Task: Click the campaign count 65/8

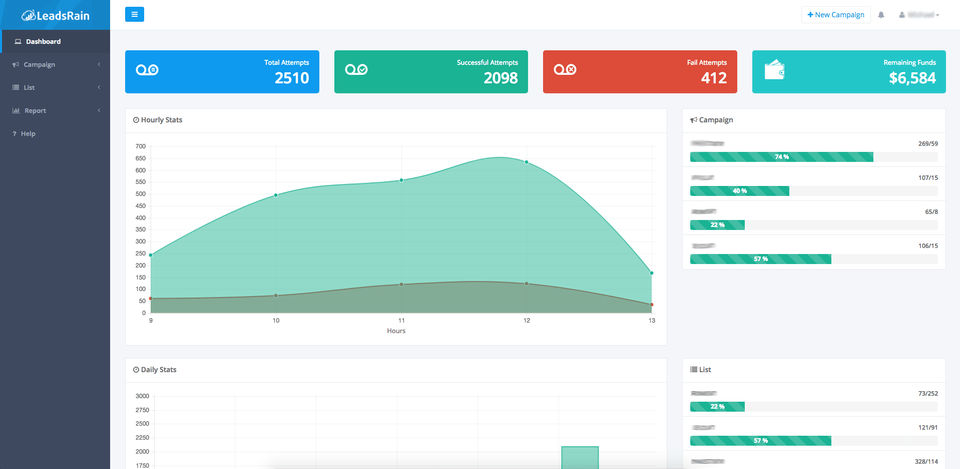Action: (x=931, y=212)
